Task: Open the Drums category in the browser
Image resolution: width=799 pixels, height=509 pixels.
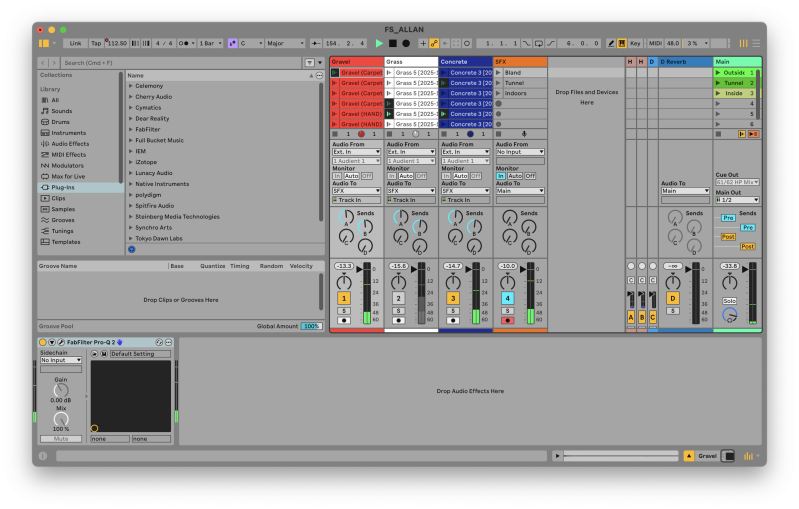Action: 60,121
